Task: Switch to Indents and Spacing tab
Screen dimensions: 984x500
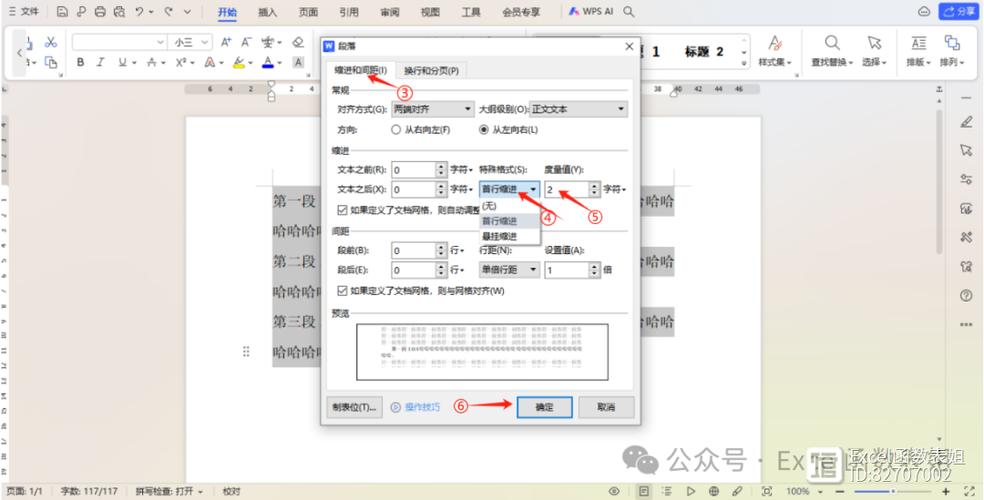Action: (x=361, y=71)
